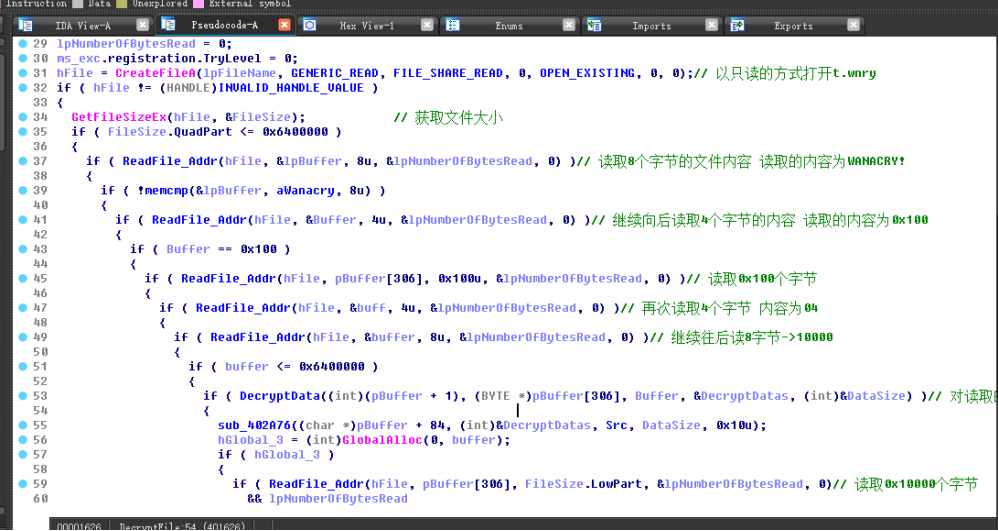Click the IDA View-A tab icon

25,25
